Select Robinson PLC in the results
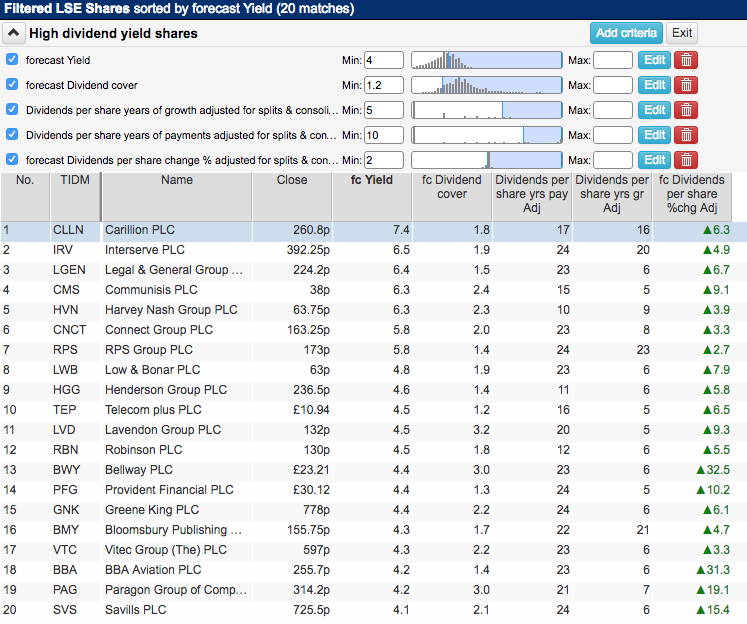The image size is (747, 624). coord(374,450)
